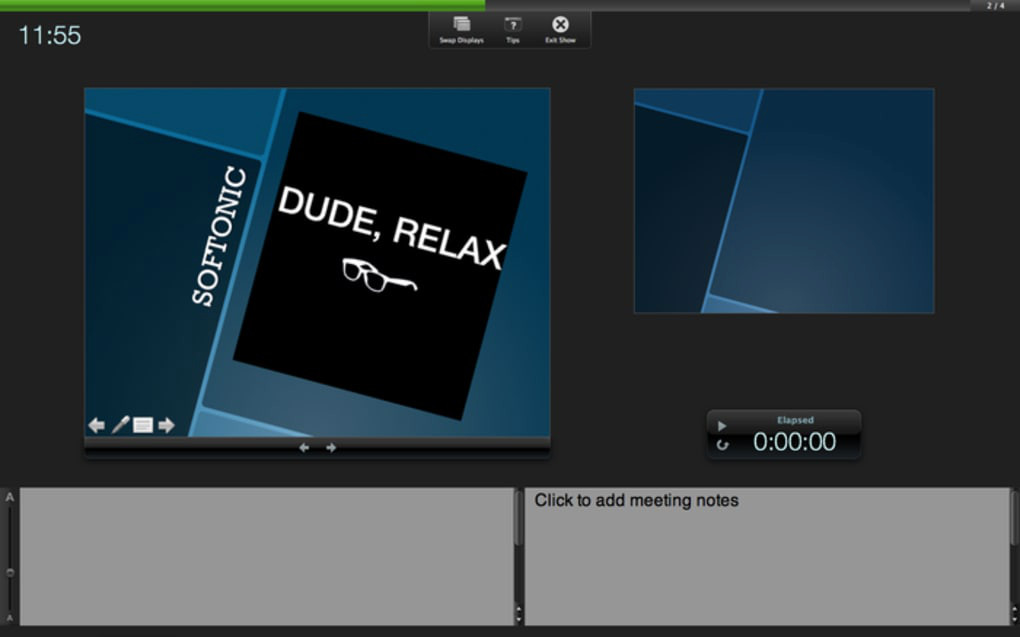This screenshot has height=637, width=1020.
Task: Click the small right arrow below the slide
Action: 331,448
